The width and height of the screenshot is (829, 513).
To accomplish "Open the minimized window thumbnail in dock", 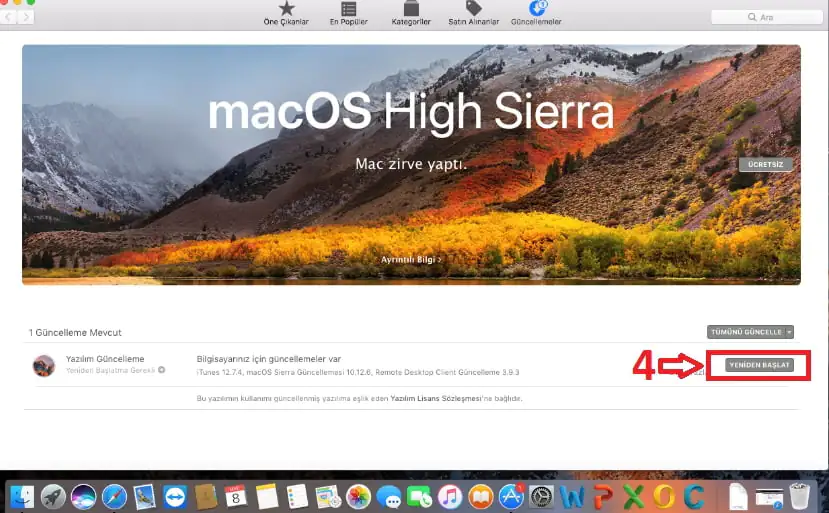I will [769, 498].
